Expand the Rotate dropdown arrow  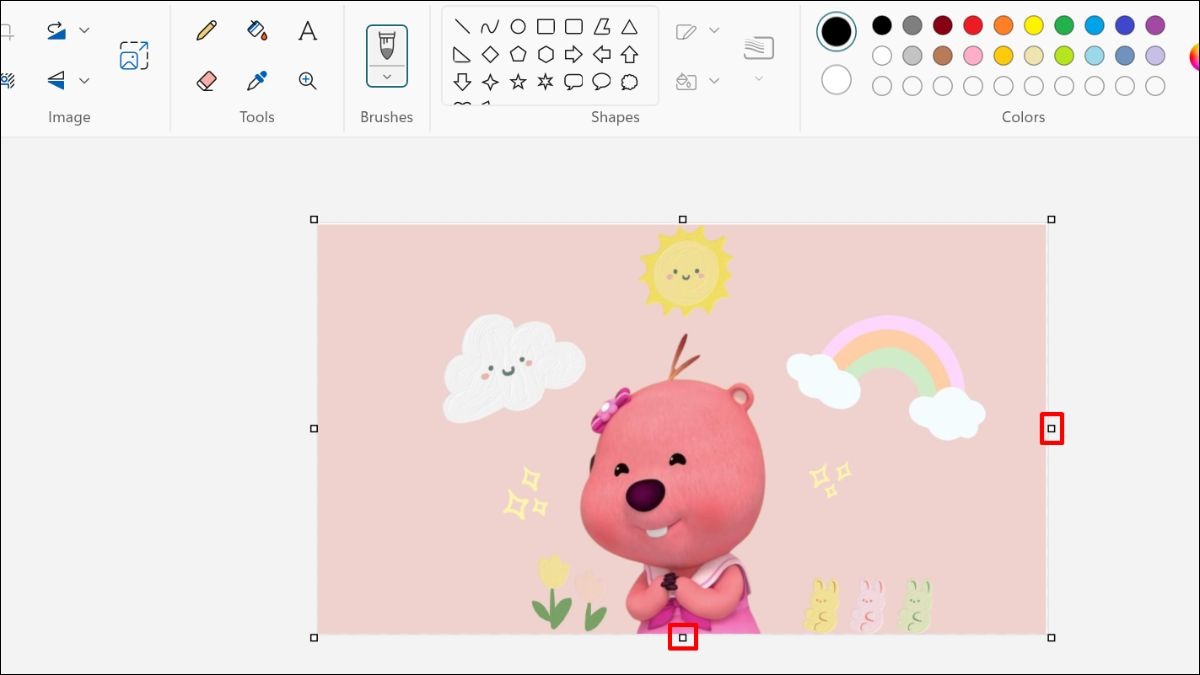click(x=84, y=30)
